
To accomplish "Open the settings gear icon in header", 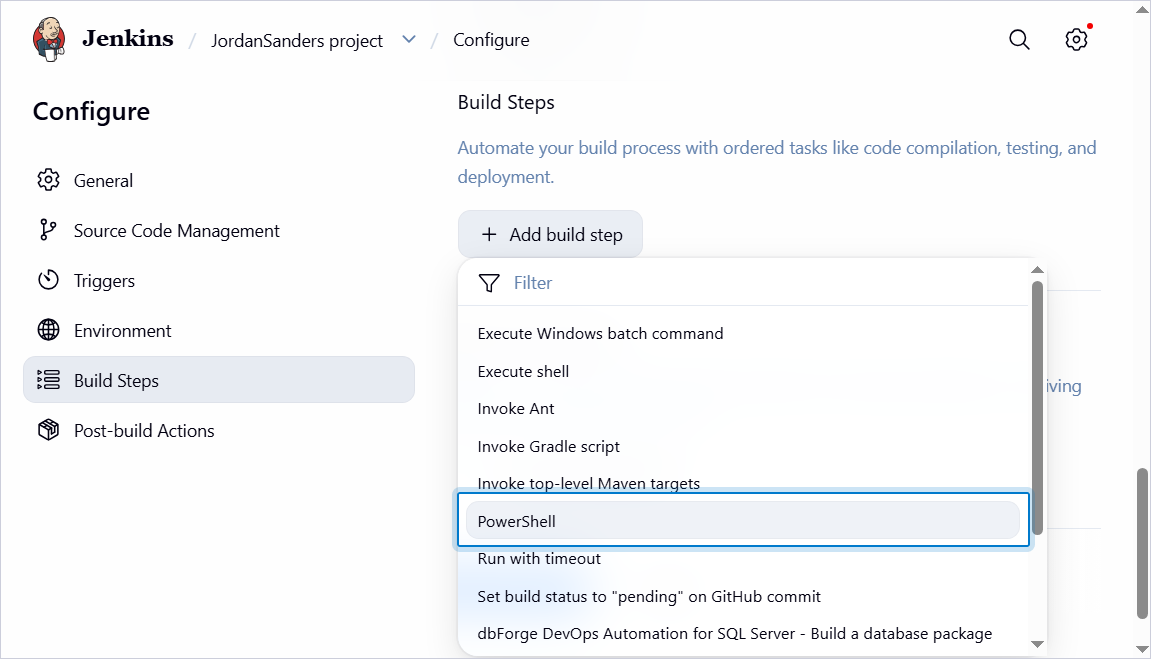I will coord(1076,40).
